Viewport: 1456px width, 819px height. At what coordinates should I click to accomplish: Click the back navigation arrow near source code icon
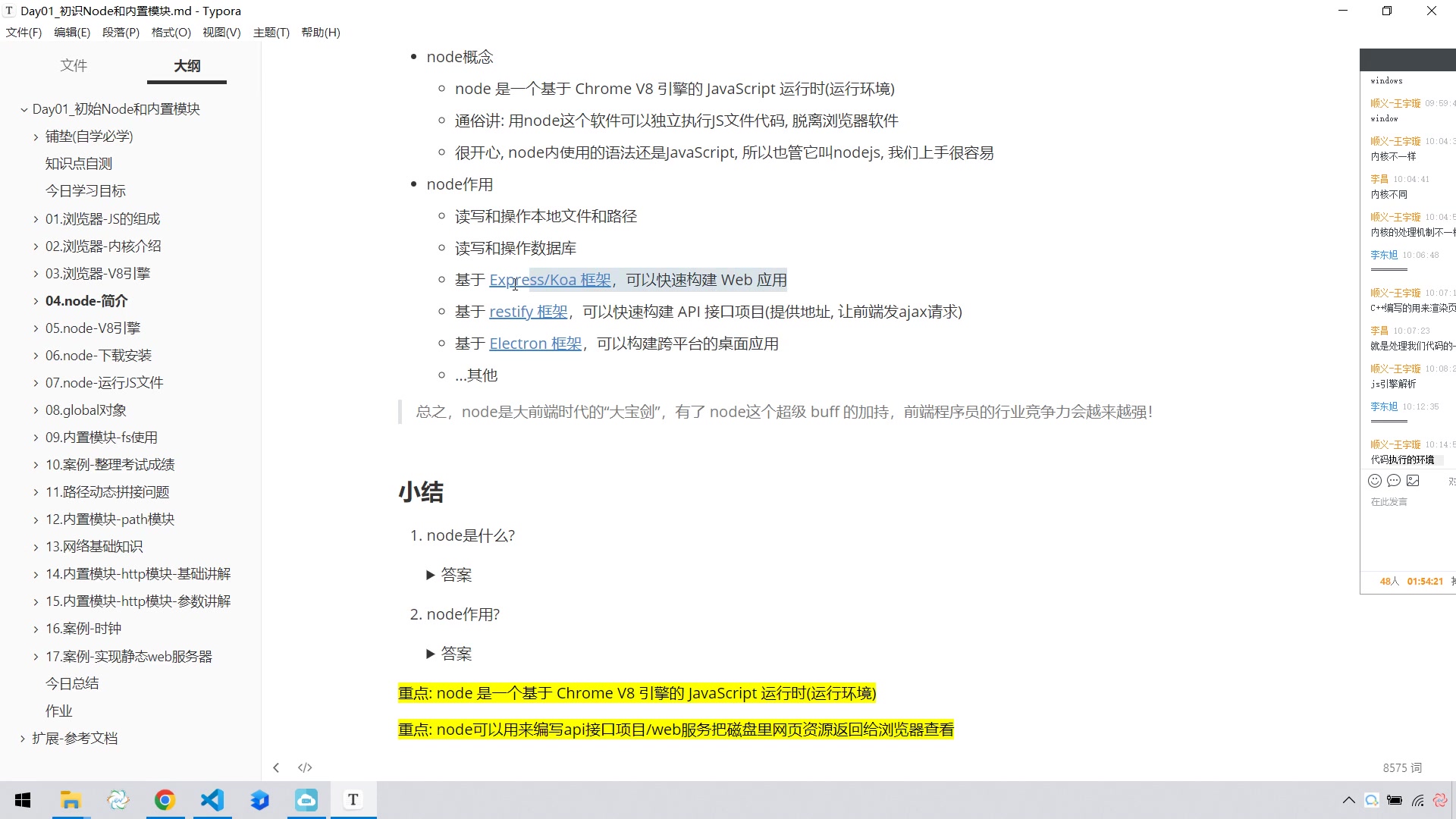pyautogui.click(x=276, y=767)
